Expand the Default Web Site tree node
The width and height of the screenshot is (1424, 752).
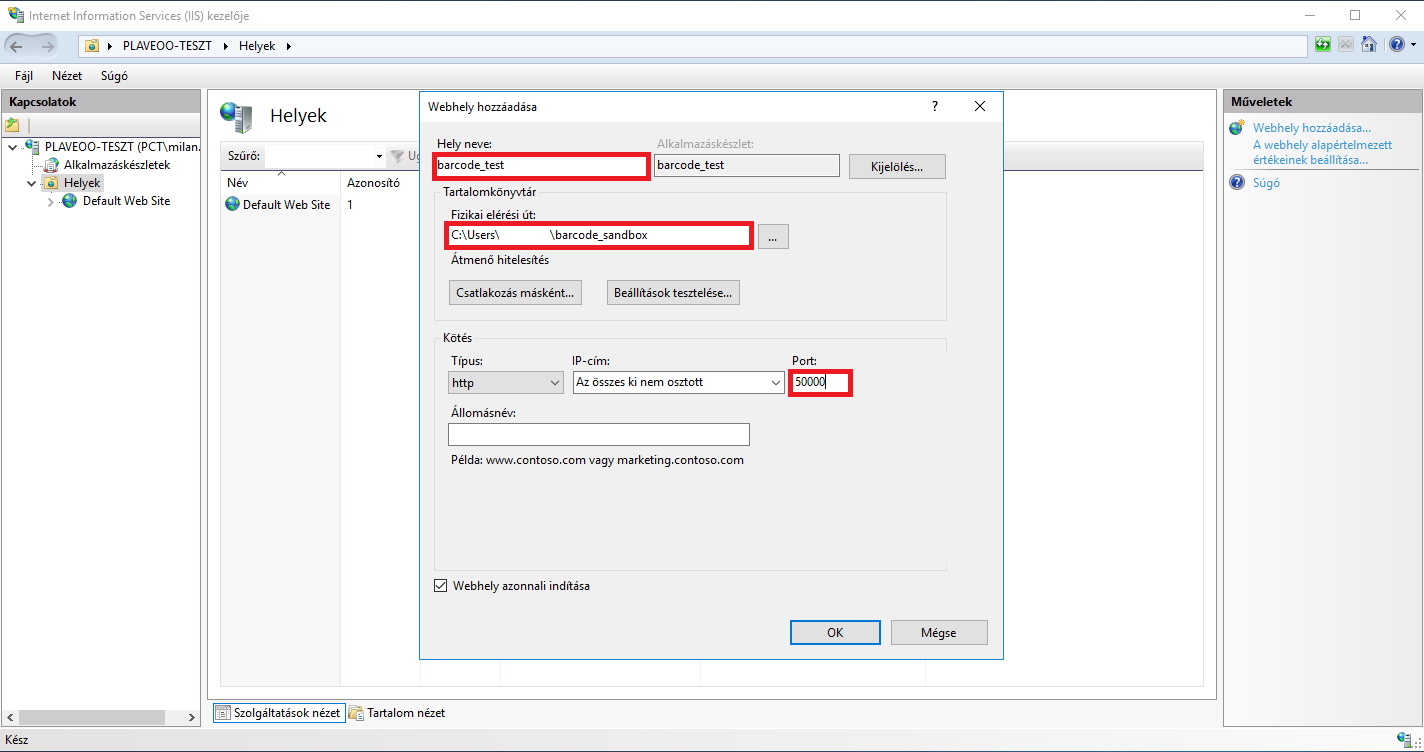point(51,201)
